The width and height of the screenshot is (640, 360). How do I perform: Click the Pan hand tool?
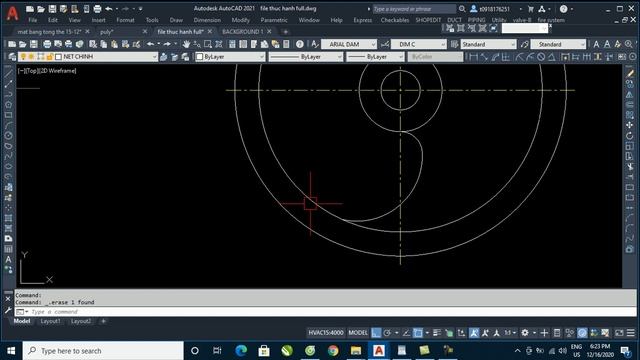coord(186,44)
